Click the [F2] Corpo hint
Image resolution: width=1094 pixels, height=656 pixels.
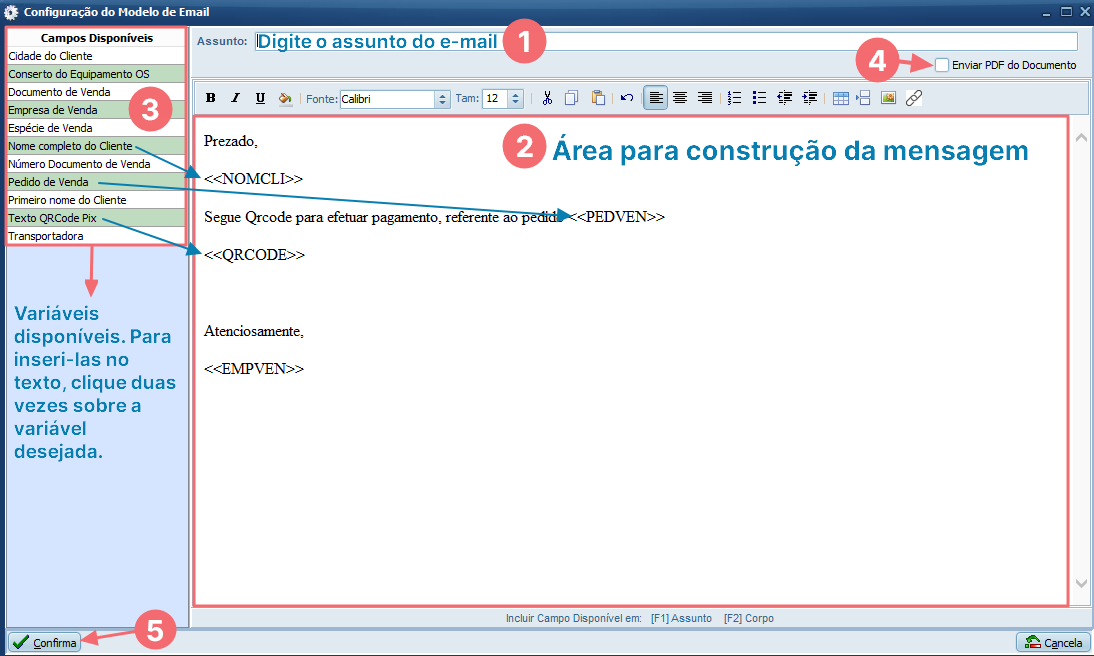pyautogui.click(x=749, y=618)
